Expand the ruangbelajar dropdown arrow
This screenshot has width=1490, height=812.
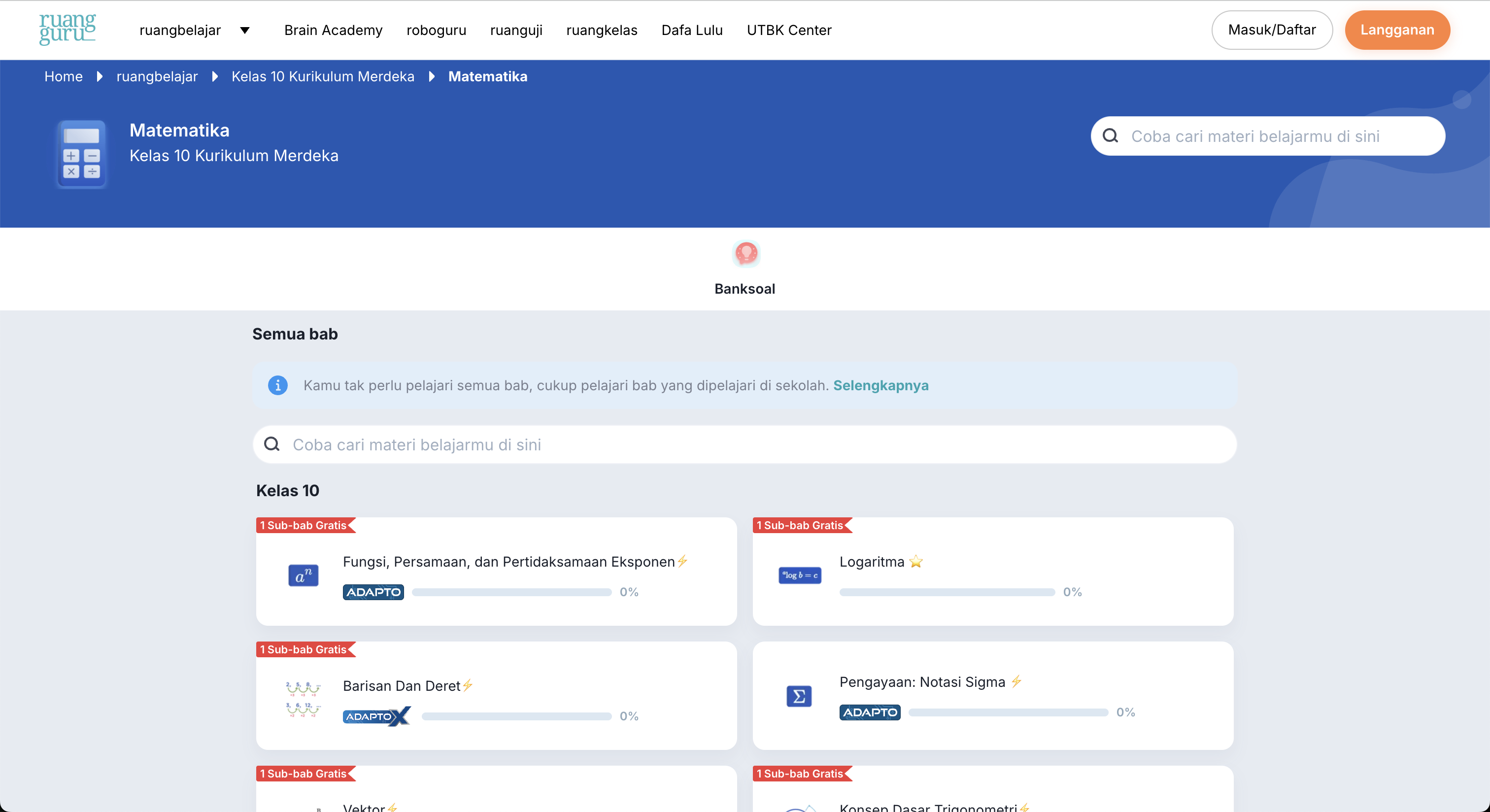(x=245, y=30)
